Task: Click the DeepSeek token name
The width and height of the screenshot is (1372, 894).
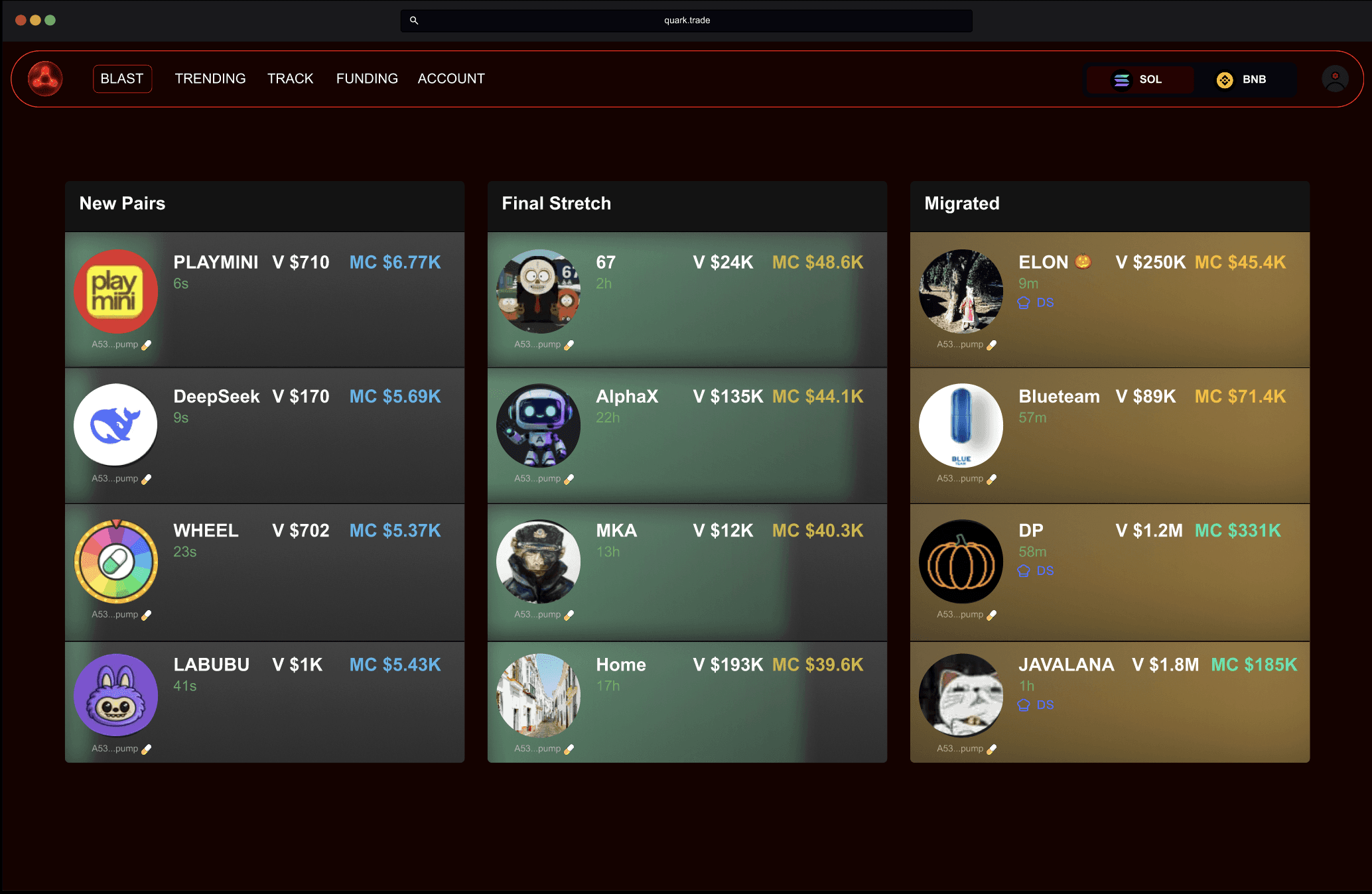Action: click(x=216, y=397)
